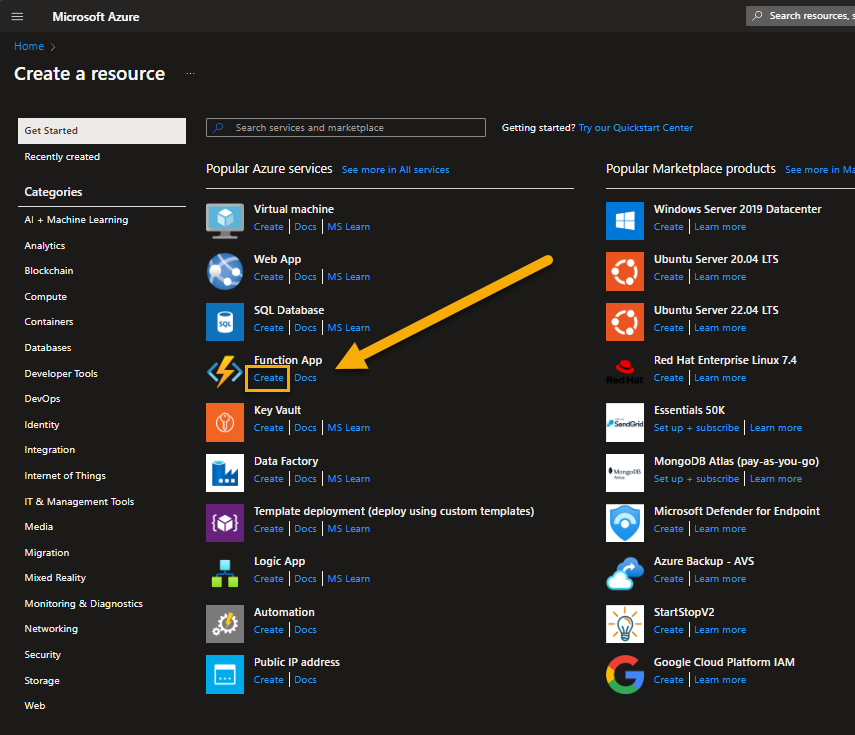Click Create under Key Vault
The image size is (855, 735).
268,428
